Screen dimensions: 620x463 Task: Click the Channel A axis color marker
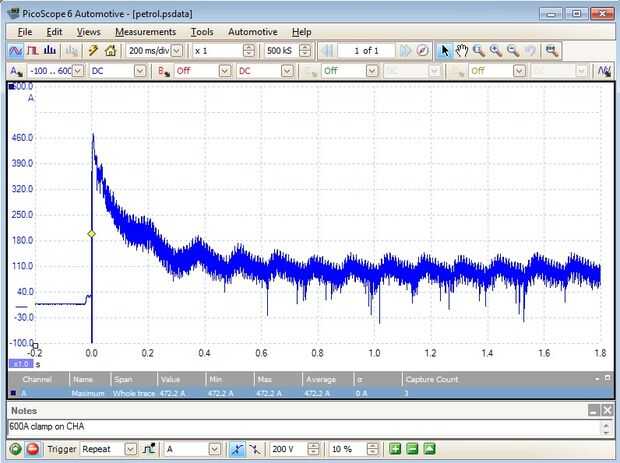[11, 86]
